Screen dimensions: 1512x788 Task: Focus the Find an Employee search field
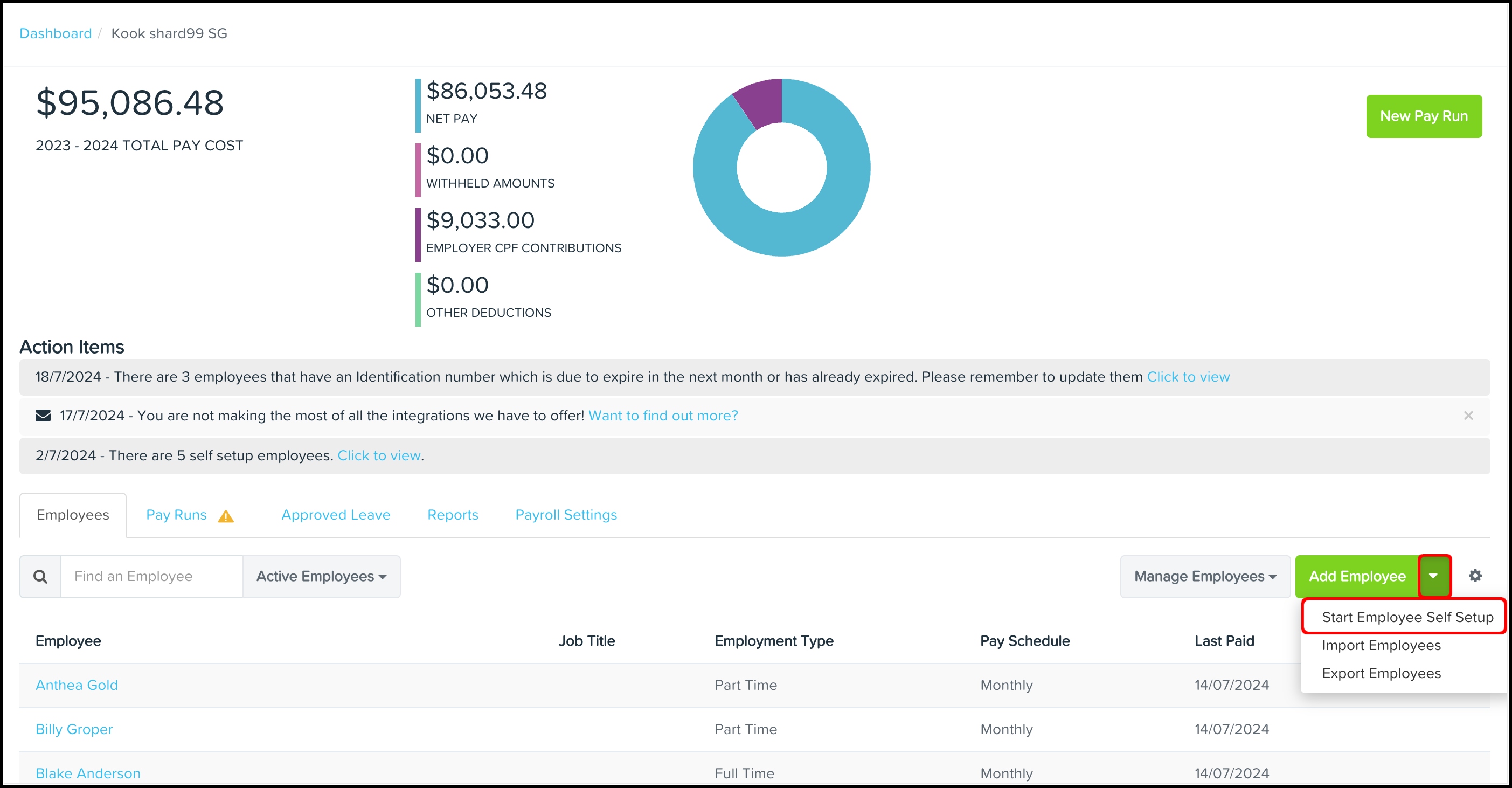151,576
